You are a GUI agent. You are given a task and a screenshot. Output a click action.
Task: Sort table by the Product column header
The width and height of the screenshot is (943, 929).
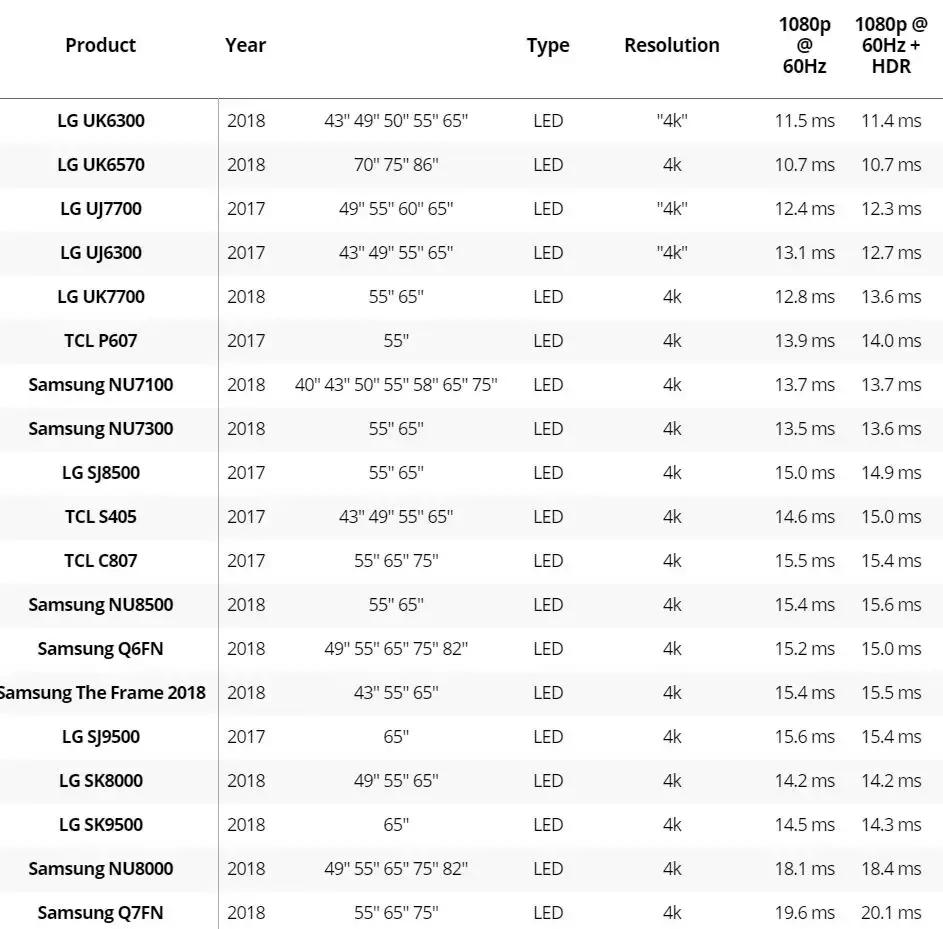100,45
